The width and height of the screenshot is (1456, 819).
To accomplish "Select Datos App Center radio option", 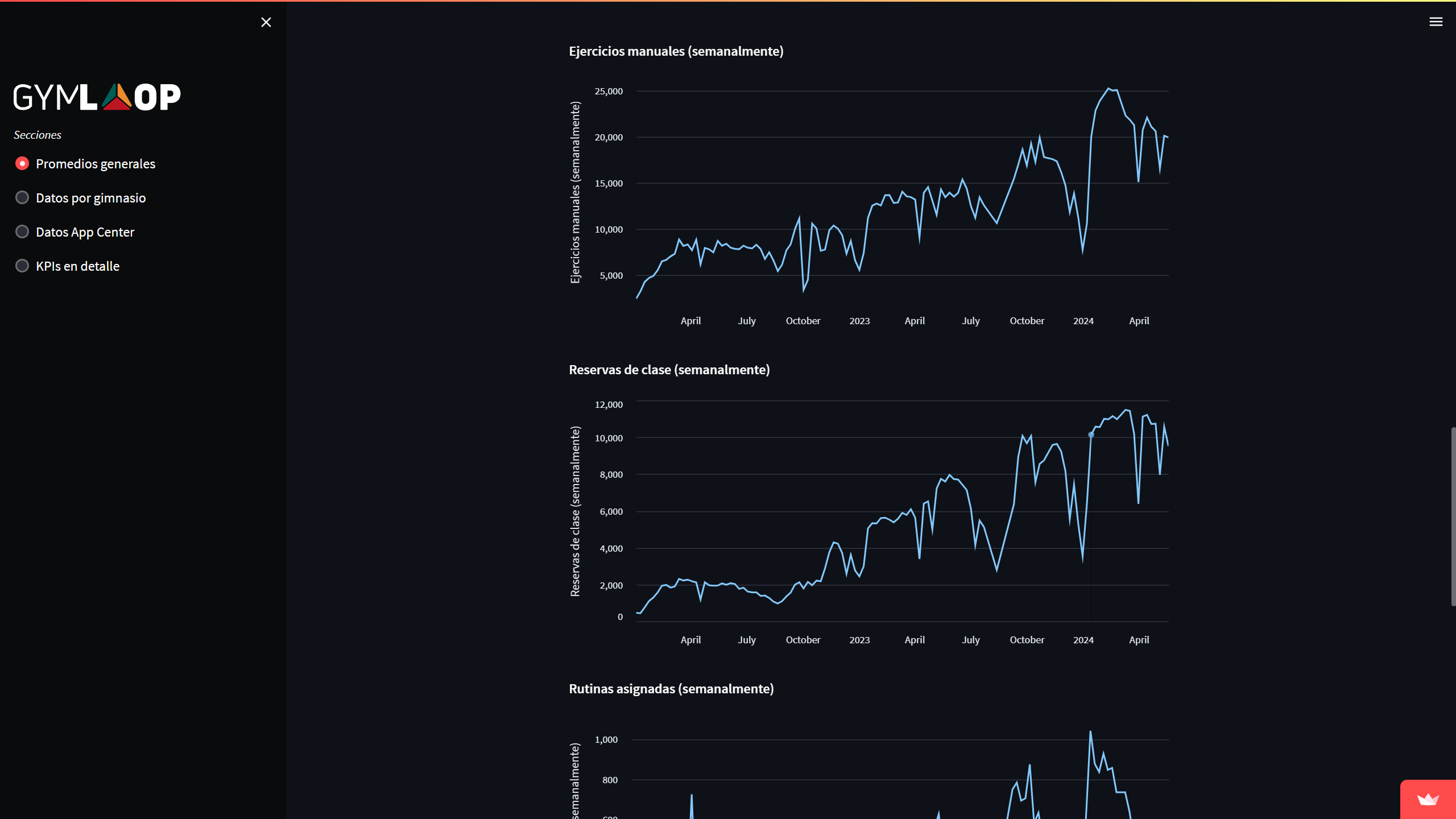I will 75,232.
